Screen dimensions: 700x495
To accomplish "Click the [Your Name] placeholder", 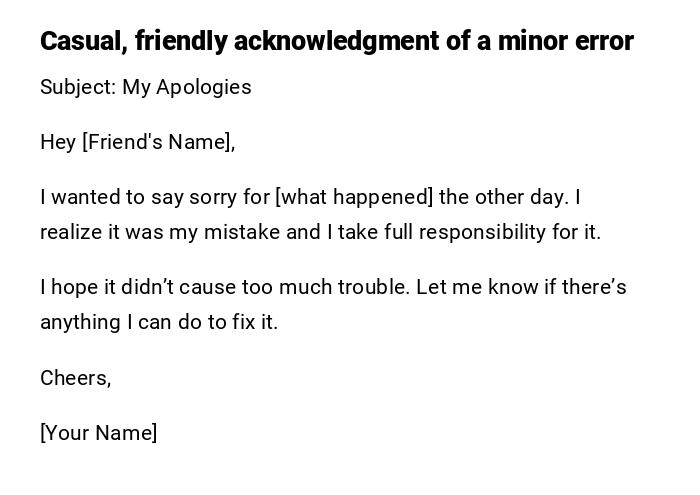I will 99,433.
